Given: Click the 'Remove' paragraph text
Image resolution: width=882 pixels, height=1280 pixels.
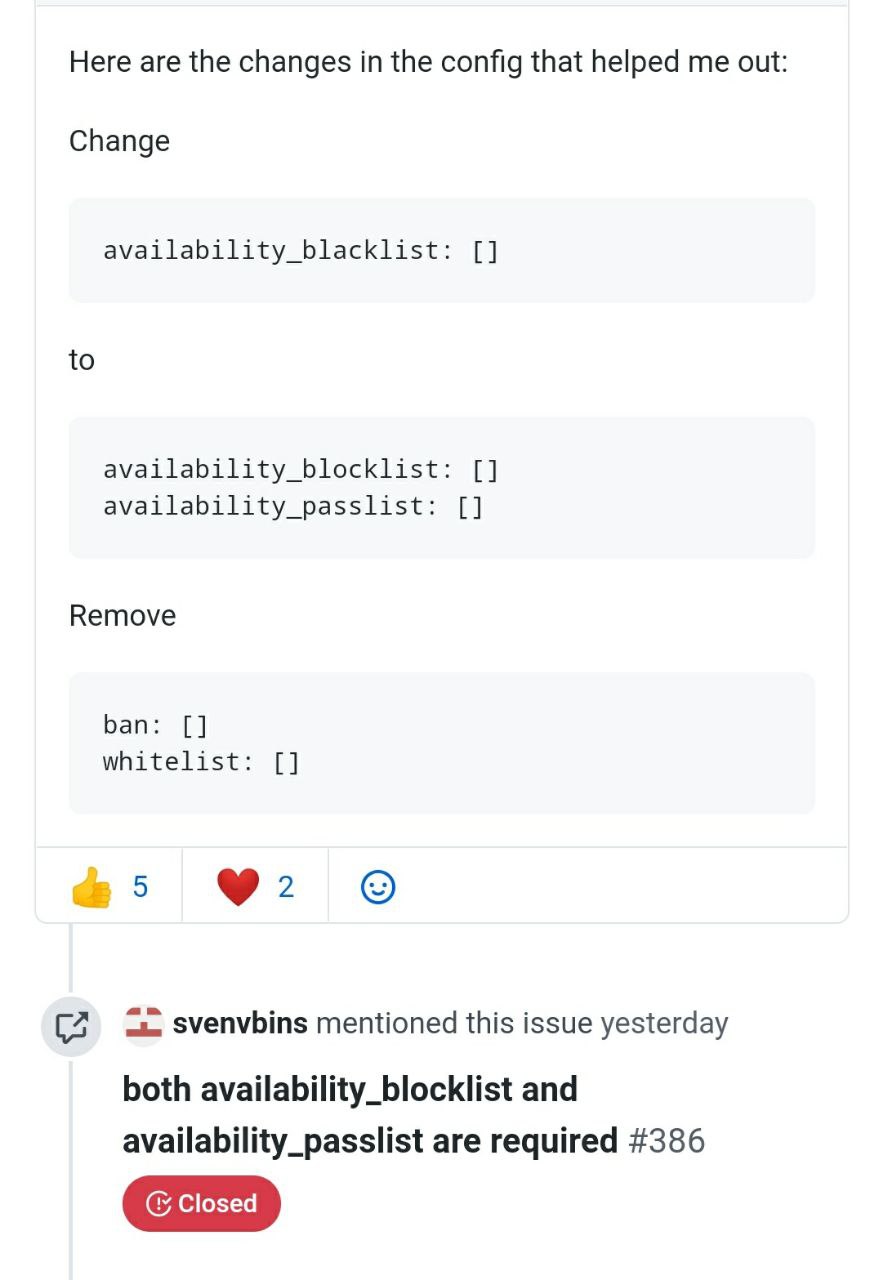Looking at the screenshot, I should [122, 616].
